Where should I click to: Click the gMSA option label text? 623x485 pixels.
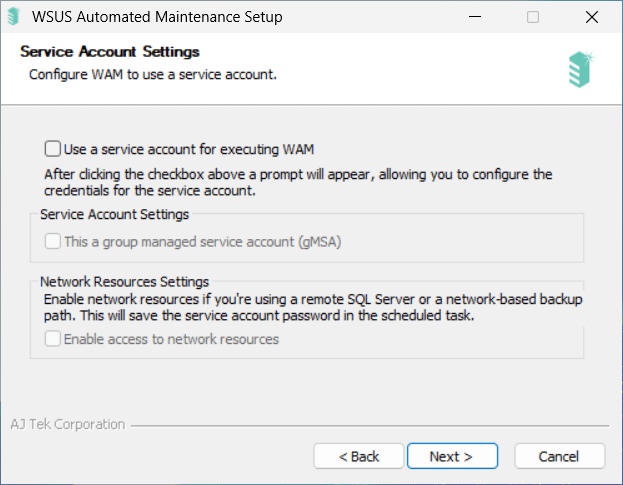pyautogui.click(x=203, y=242)
